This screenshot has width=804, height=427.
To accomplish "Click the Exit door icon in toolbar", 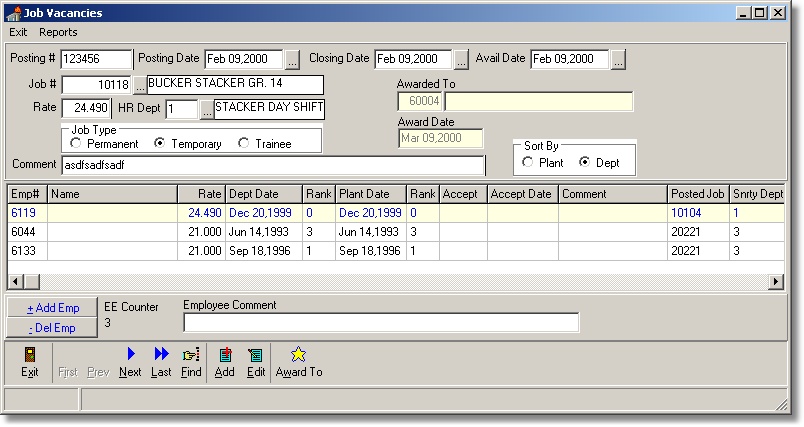I will tap(30, 355).
